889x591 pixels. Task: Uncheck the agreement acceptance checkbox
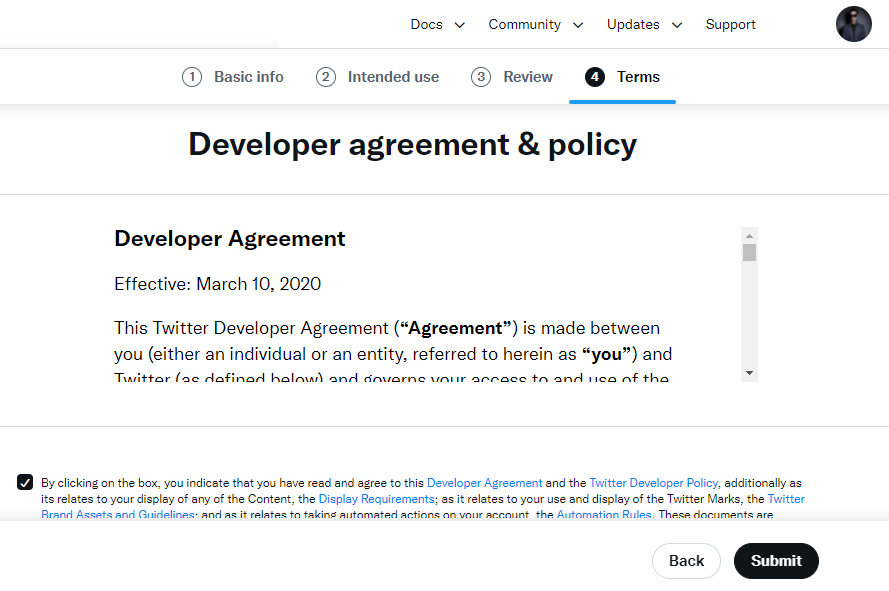[25, 482]
